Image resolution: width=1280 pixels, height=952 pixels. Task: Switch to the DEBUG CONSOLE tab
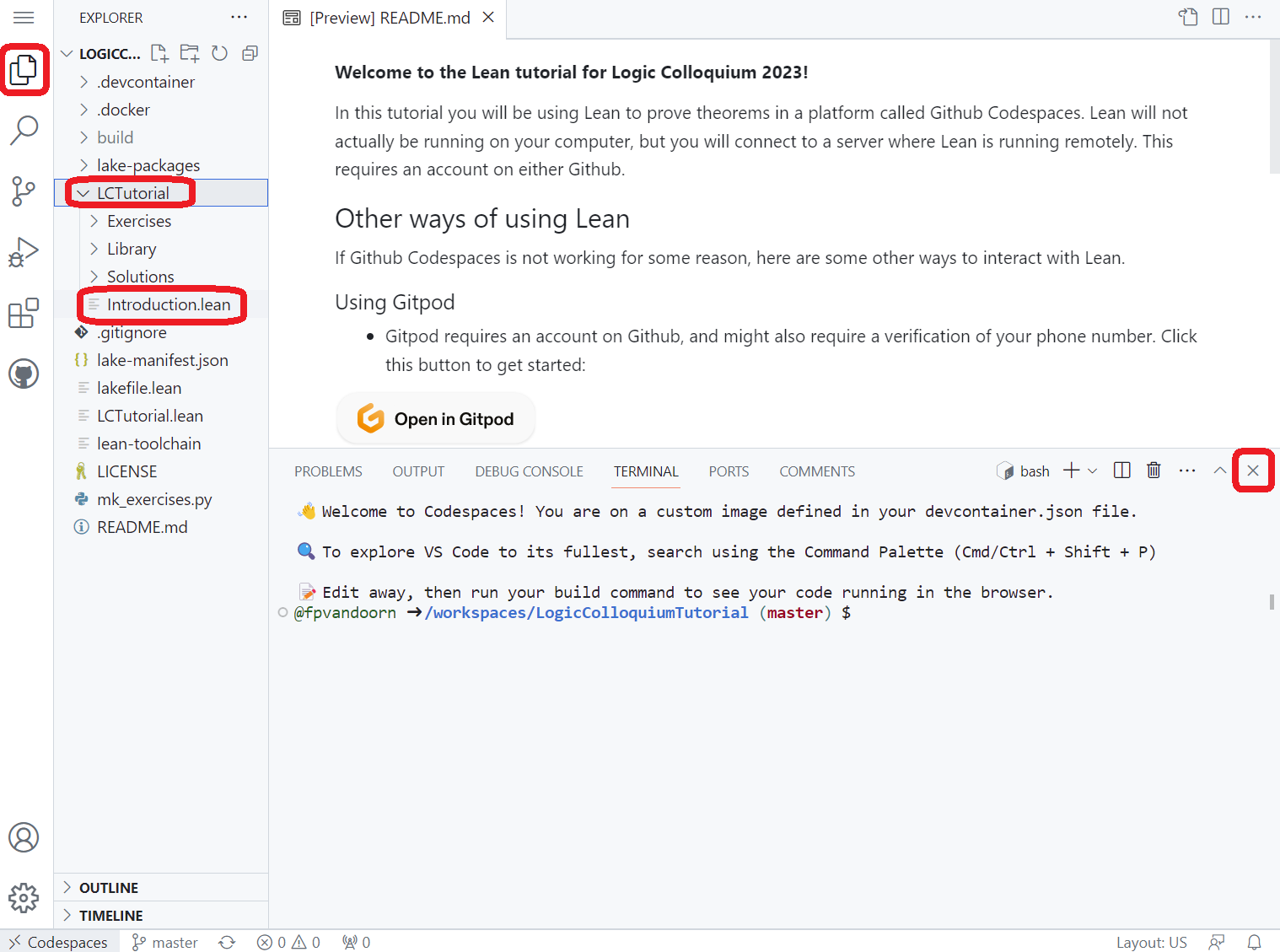point(529,471)
